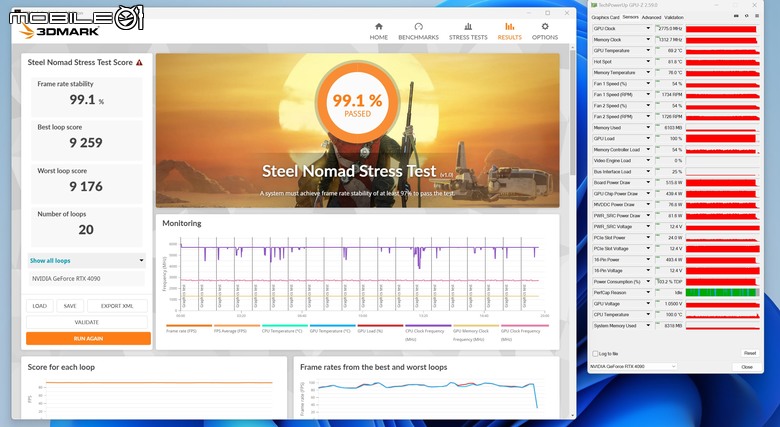
Task: Open Options via the gear icon
Action: (x=545, y=26)
